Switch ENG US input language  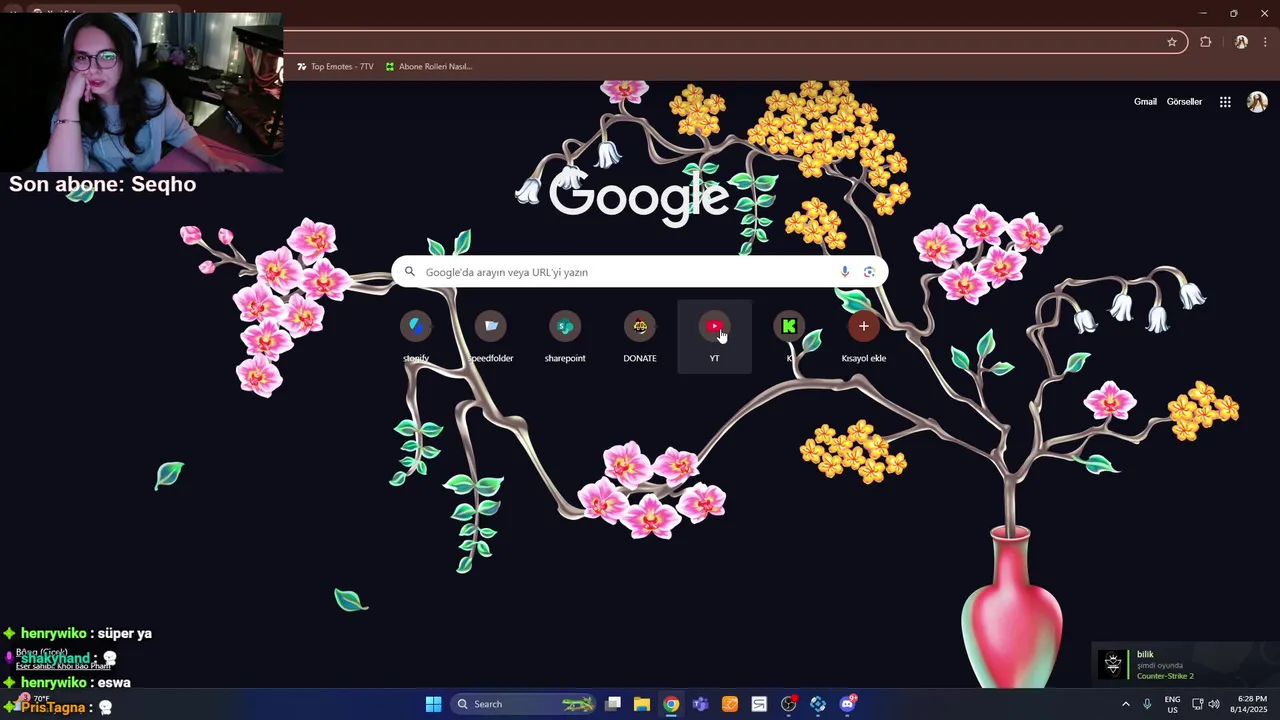(1172, 704)
